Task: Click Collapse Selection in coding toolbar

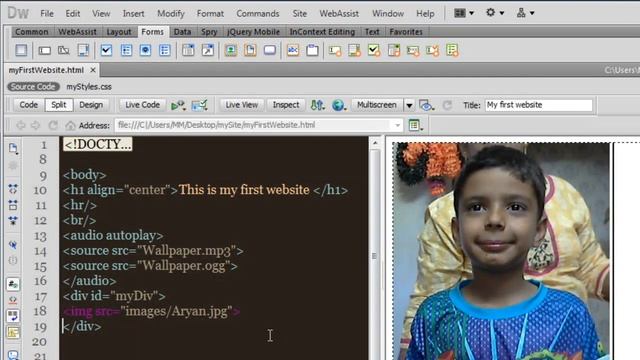Action: click(13, 205)
